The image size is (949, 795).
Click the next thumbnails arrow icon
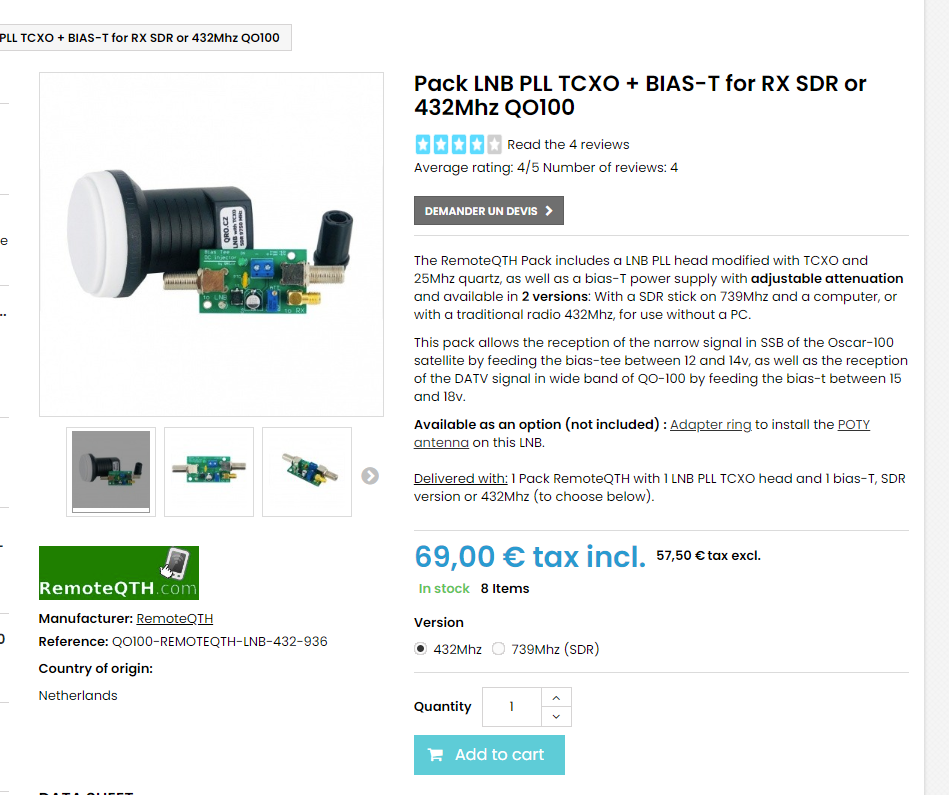pos(370,476)
